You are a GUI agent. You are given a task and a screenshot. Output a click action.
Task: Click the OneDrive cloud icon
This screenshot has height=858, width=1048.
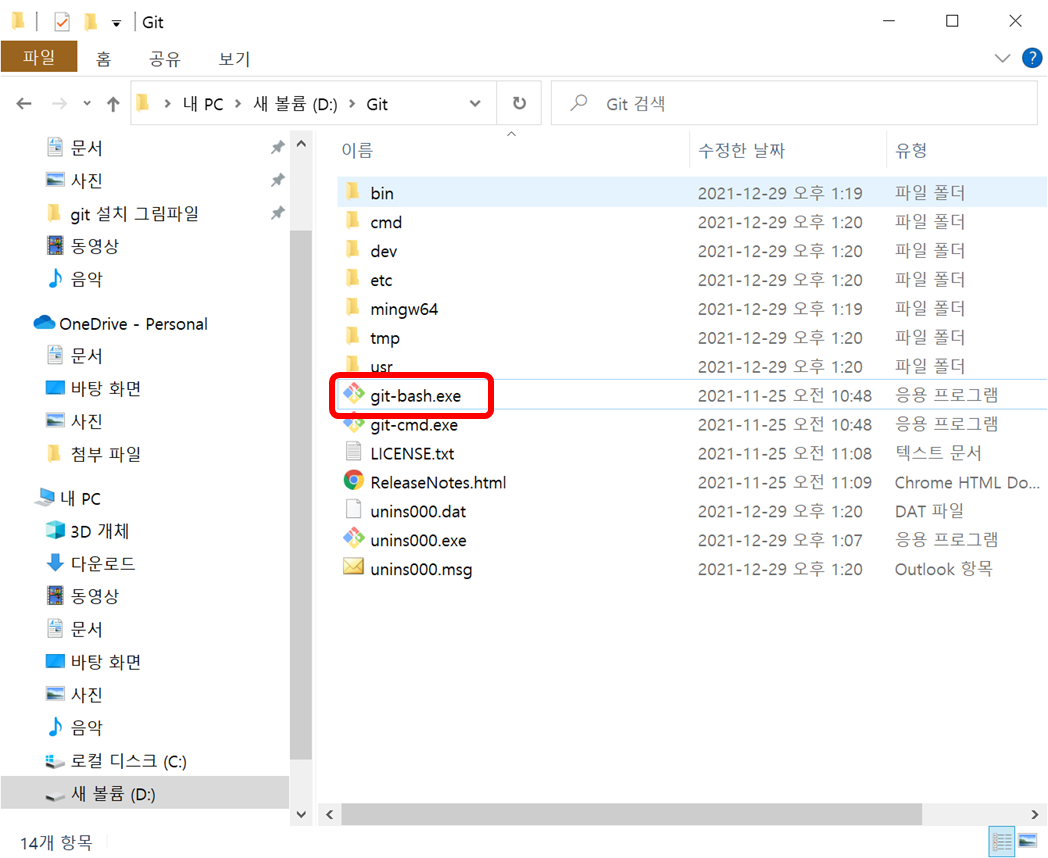[44, 323]
